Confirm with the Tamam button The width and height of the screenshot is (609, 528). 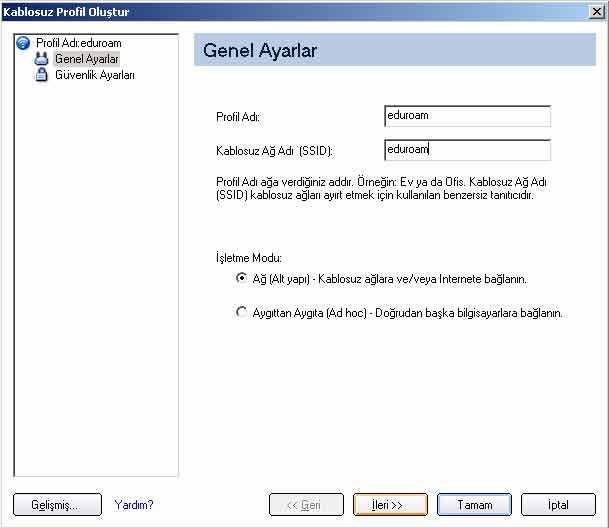pos(474,505)
